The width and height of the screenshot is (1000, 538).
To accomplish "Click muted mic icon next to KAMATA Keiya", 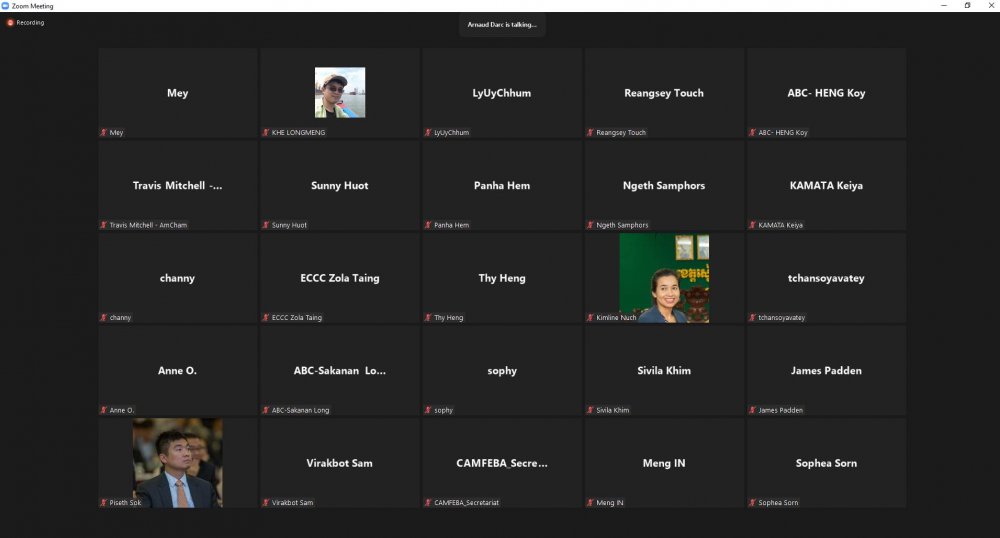I will [x=751, y=225].
